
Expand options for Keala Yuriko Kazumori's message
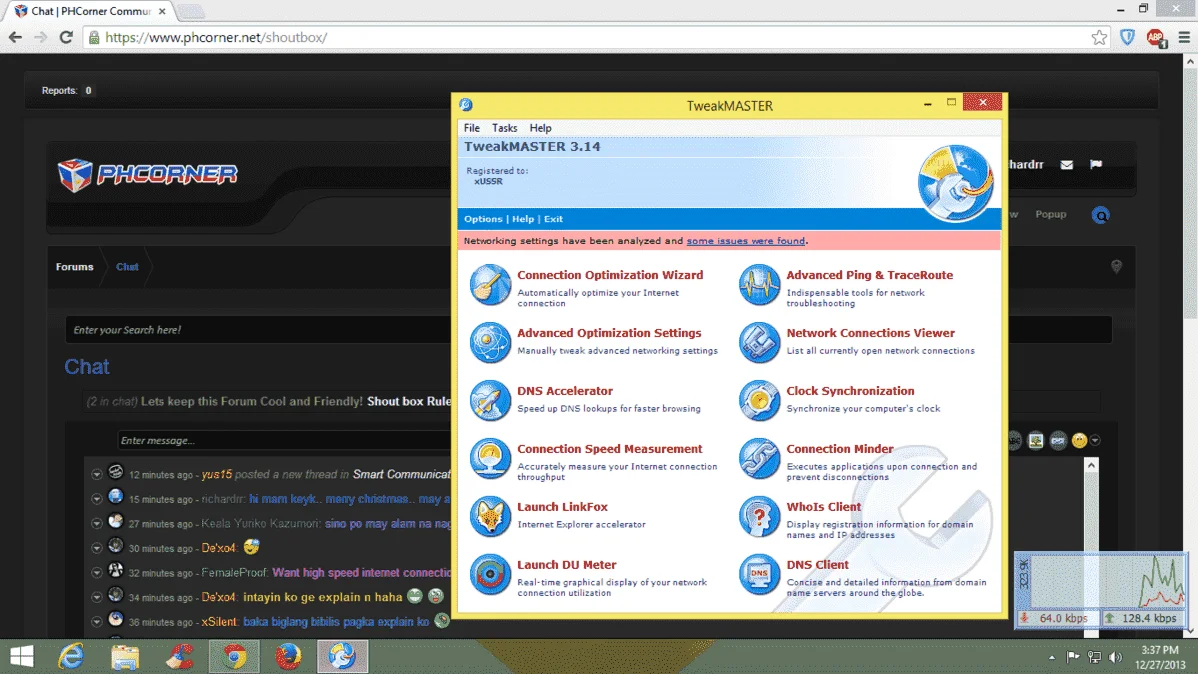[97, 523]
